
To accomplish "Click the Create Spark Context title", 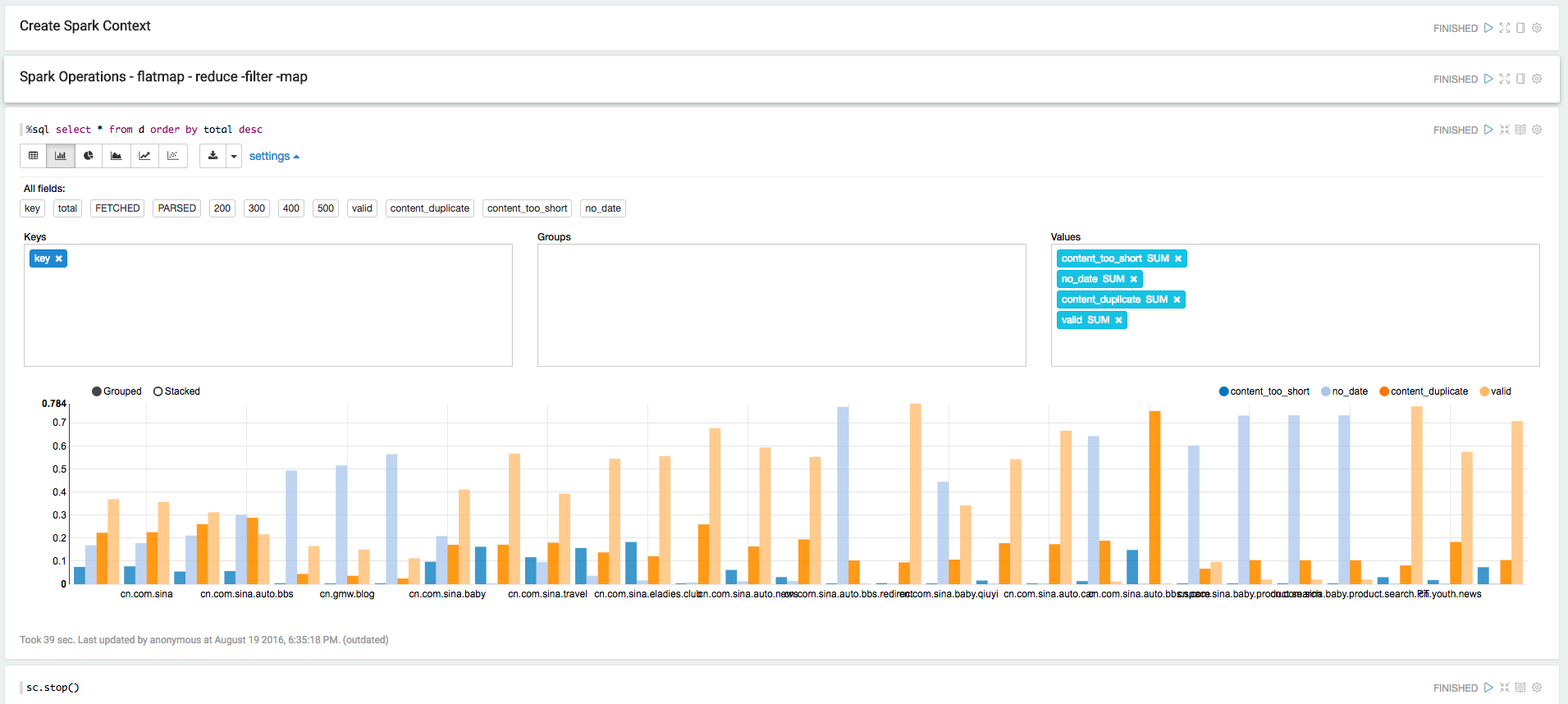I will (x=85, y=26).
